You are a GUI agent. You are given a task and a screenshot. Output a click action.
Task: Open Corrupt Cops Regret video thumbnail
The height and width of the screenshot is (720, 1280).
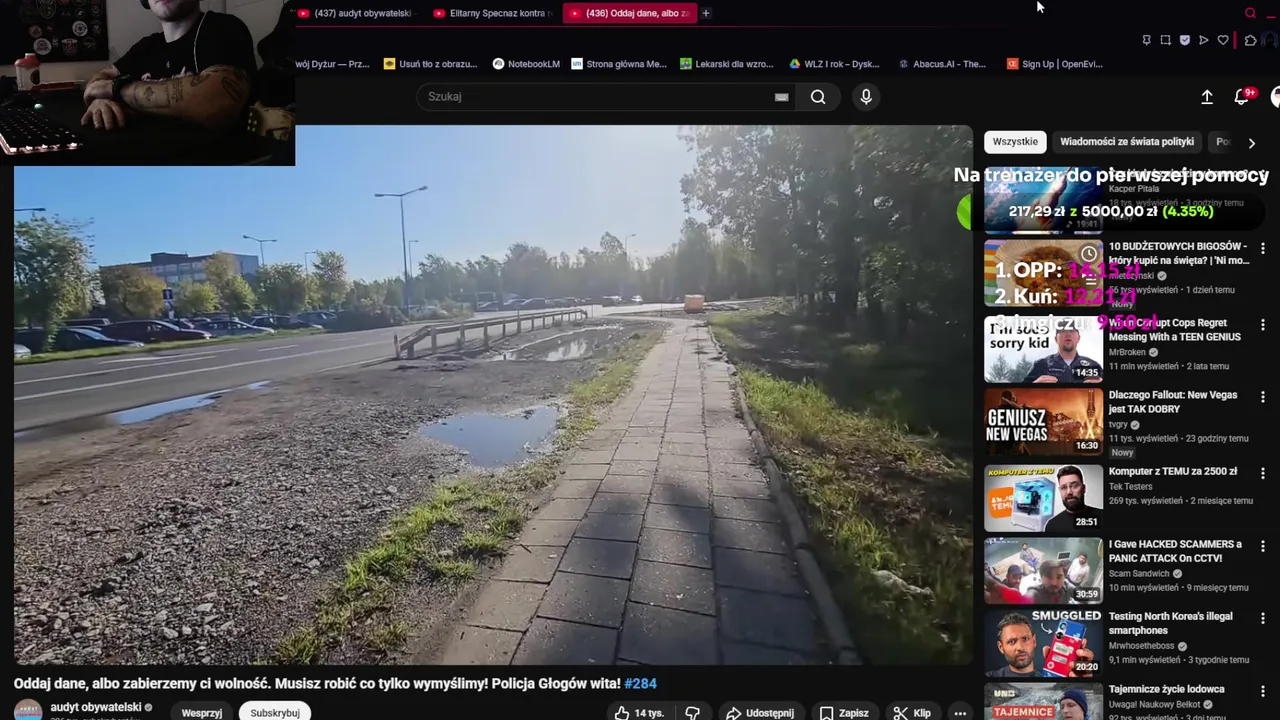click(x=1043, y=349)
